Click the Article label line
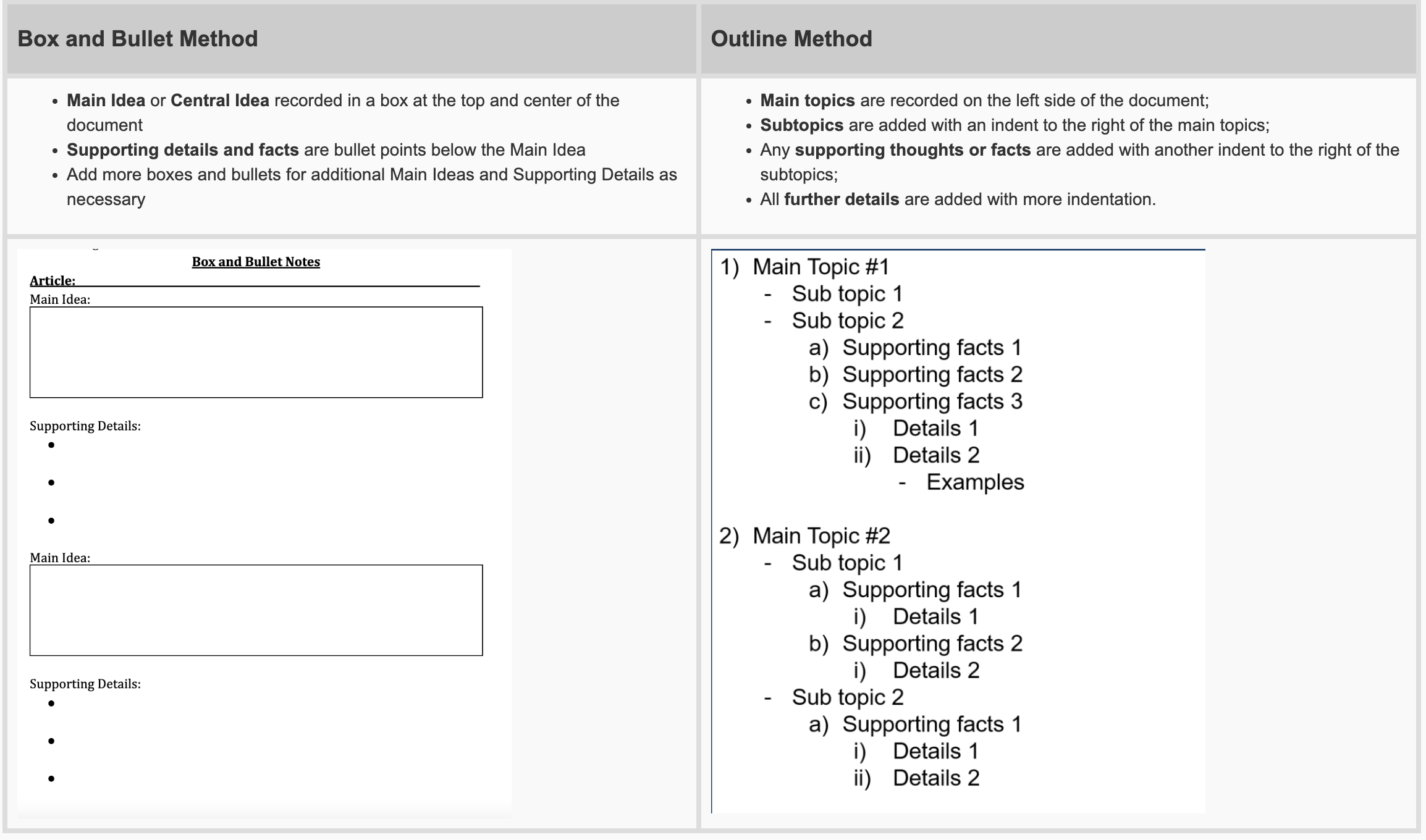The width and height of the screenshot is (1426, 840). [51, 281]
